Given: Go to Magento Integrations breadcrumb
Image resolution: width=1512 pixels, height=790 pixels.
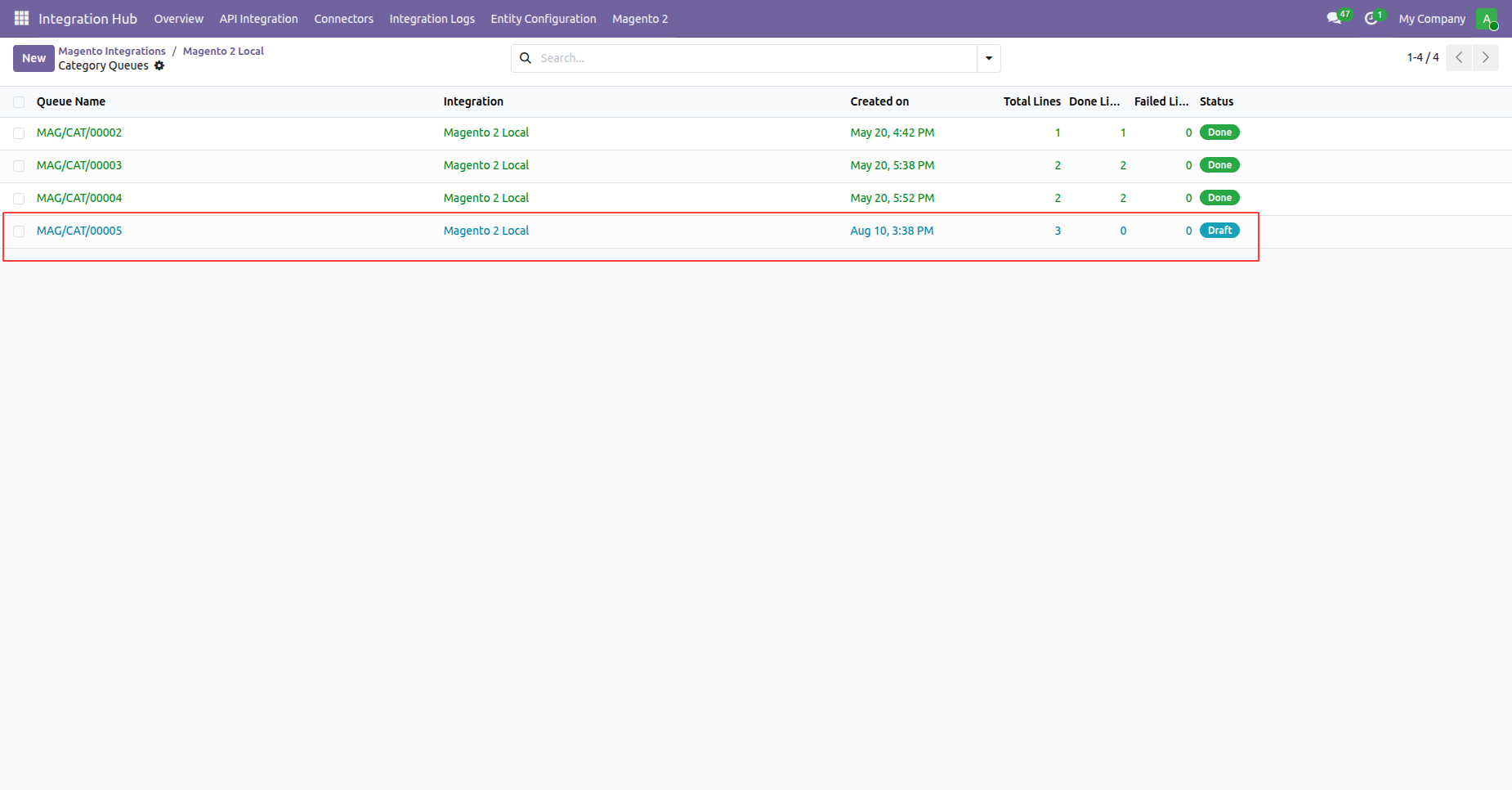Looking at the screenshot, I should tap(112, 51).
